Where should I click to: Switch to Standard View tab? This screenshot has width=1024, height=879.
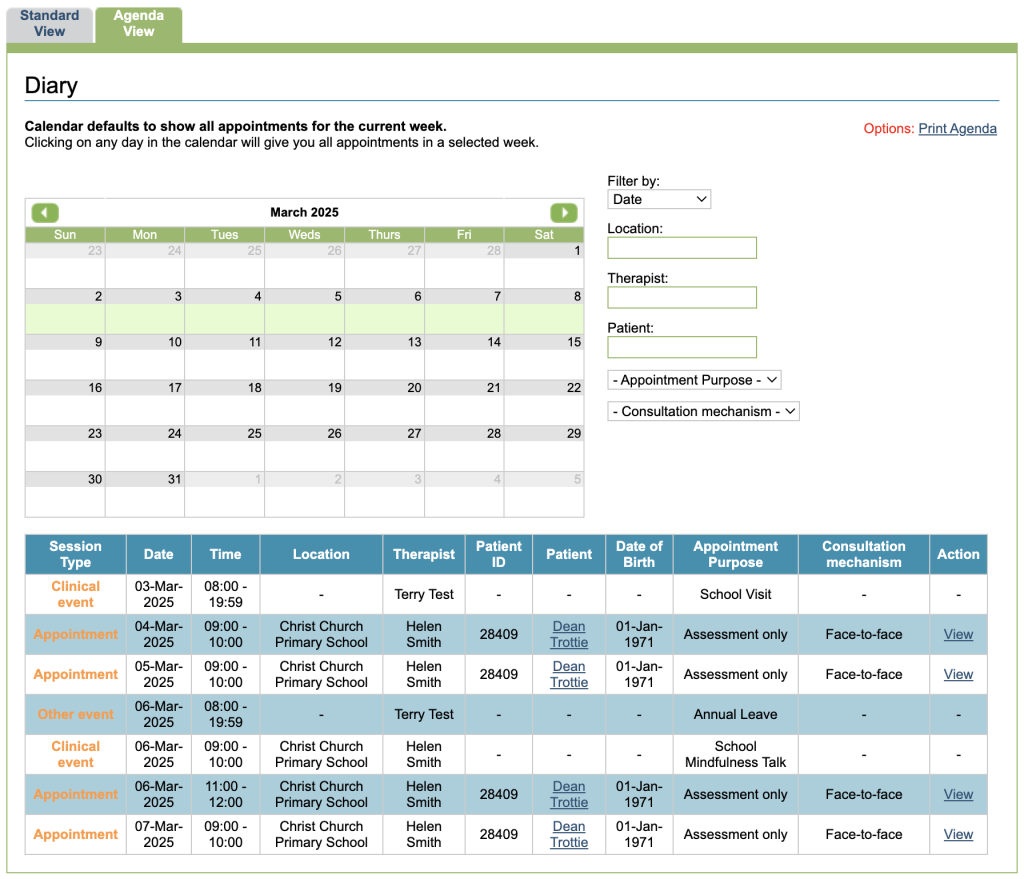click(50, 24)
